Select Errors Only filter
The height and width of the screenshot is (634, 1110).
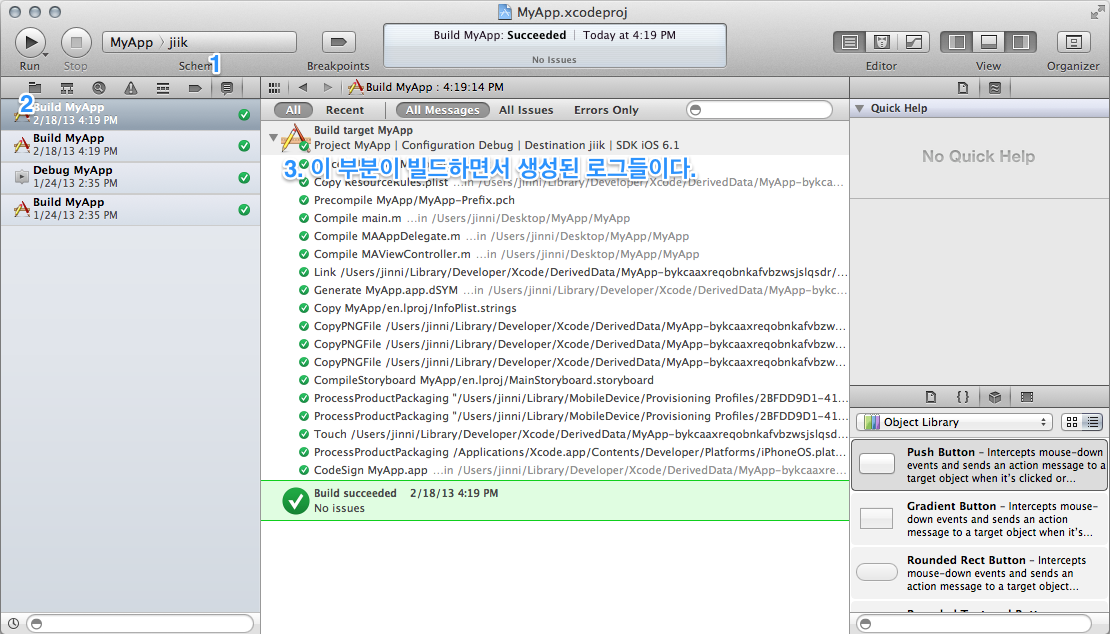coord(606,110)
